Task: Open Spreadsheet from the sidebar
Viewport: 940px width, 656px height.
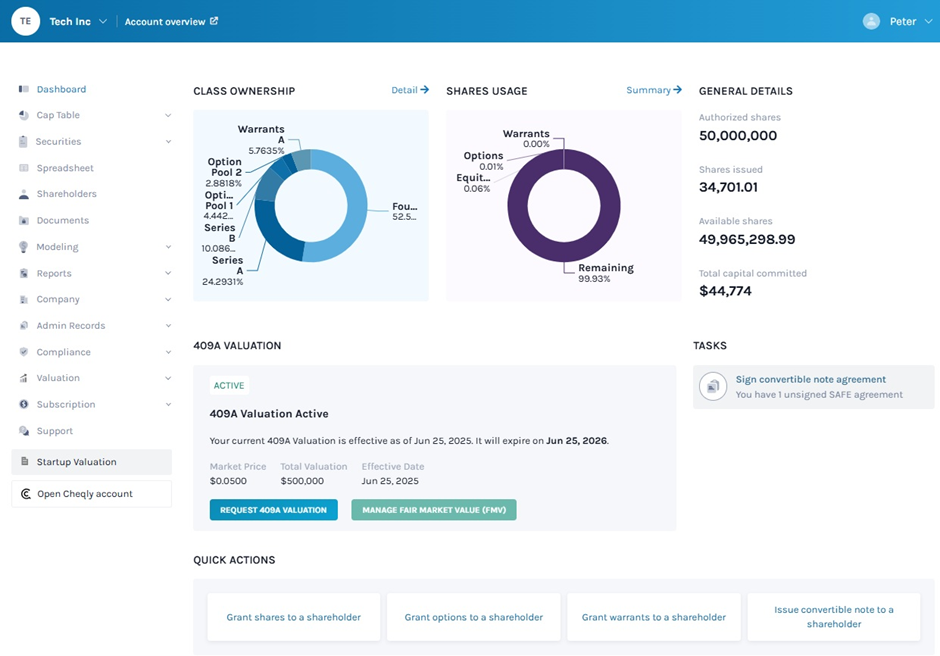Action: point(65,168)
